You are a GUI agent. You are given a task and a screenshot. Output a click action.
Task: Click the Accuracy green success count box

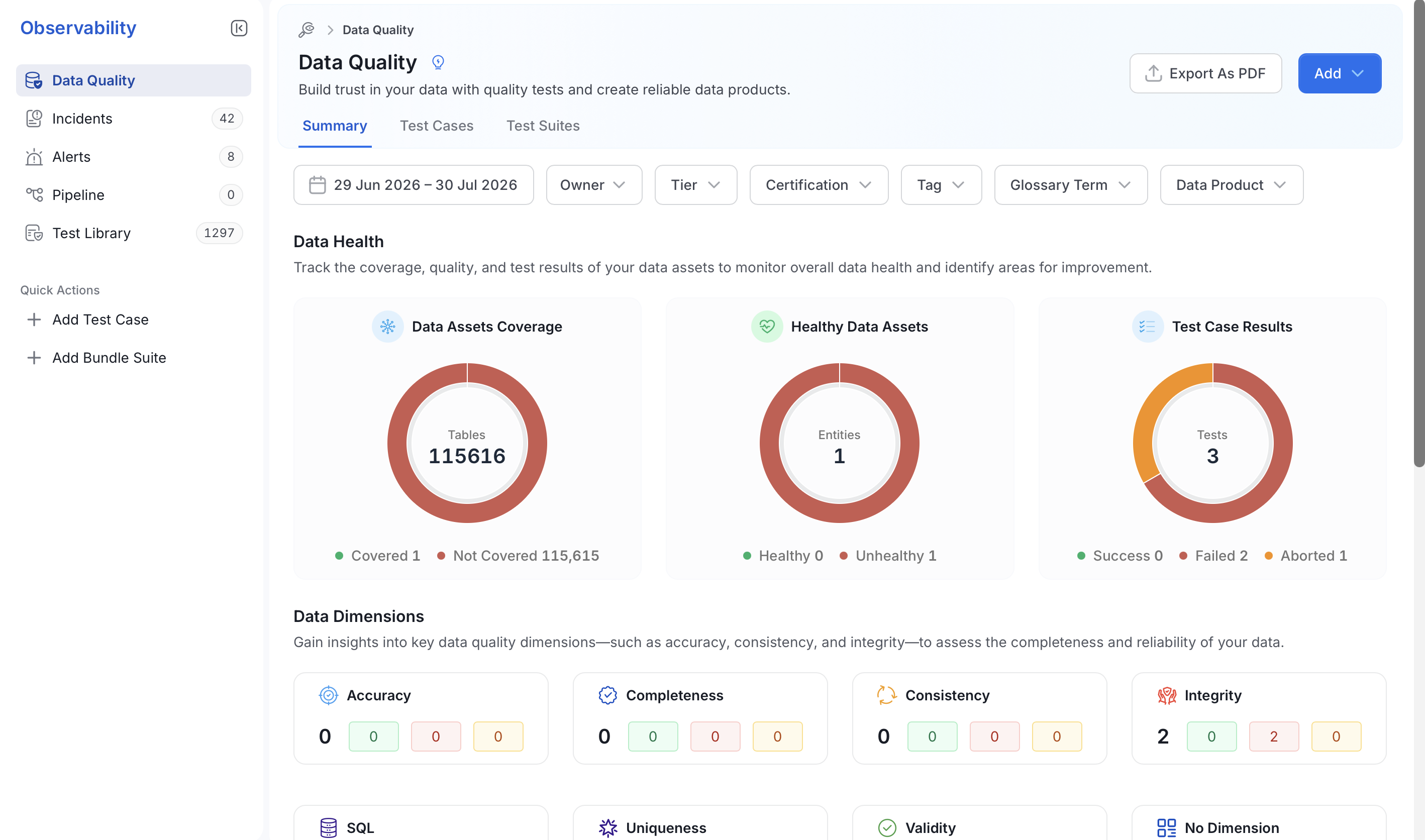[373, 736]
